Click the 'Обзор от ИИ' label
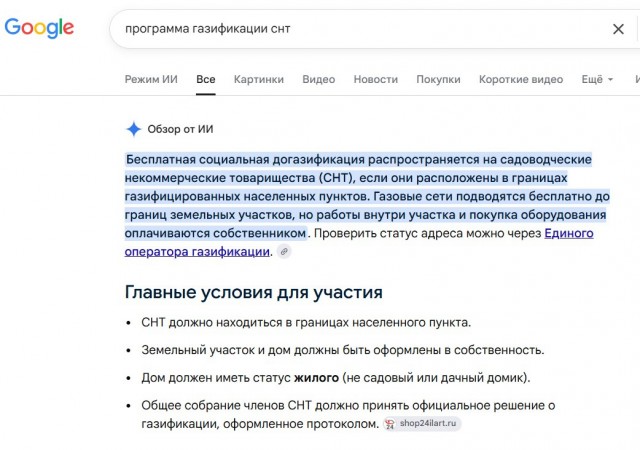The height and width of the screenshot is (450, 640). [x=180, y=129]
